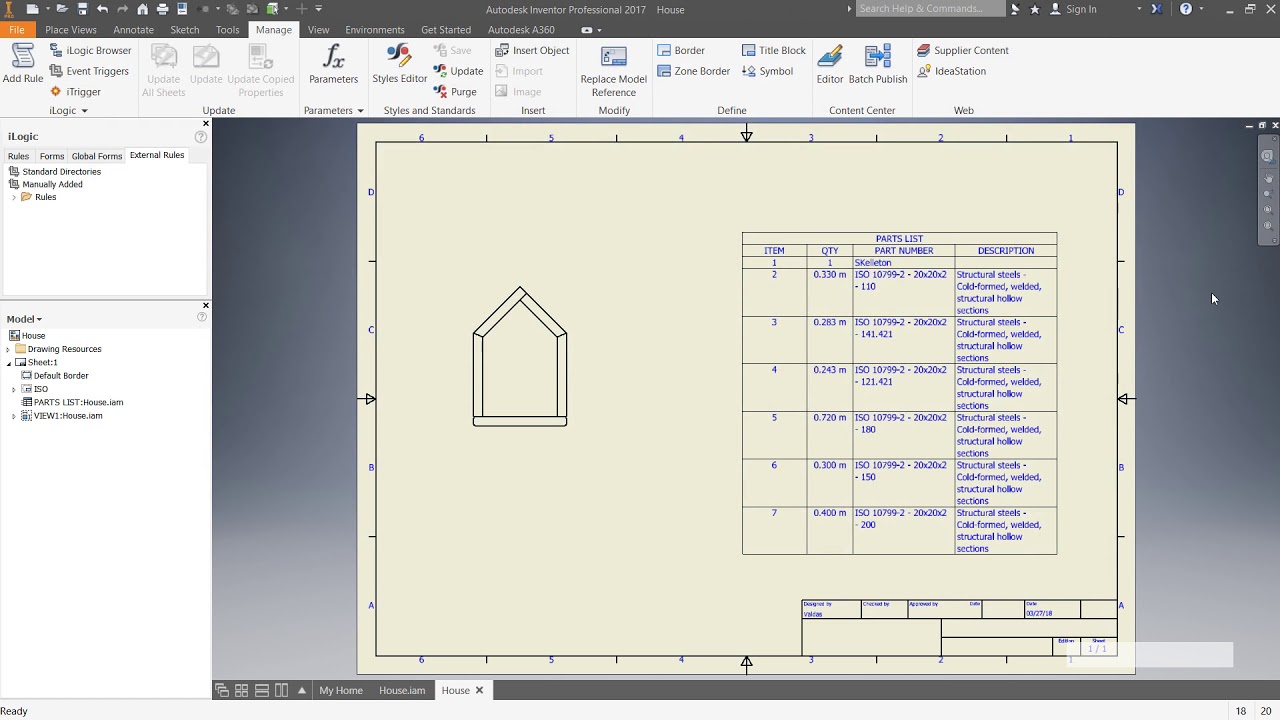Purge unused styles
The height and width of the screenshot is (720, 1280).
click(455, 92)
